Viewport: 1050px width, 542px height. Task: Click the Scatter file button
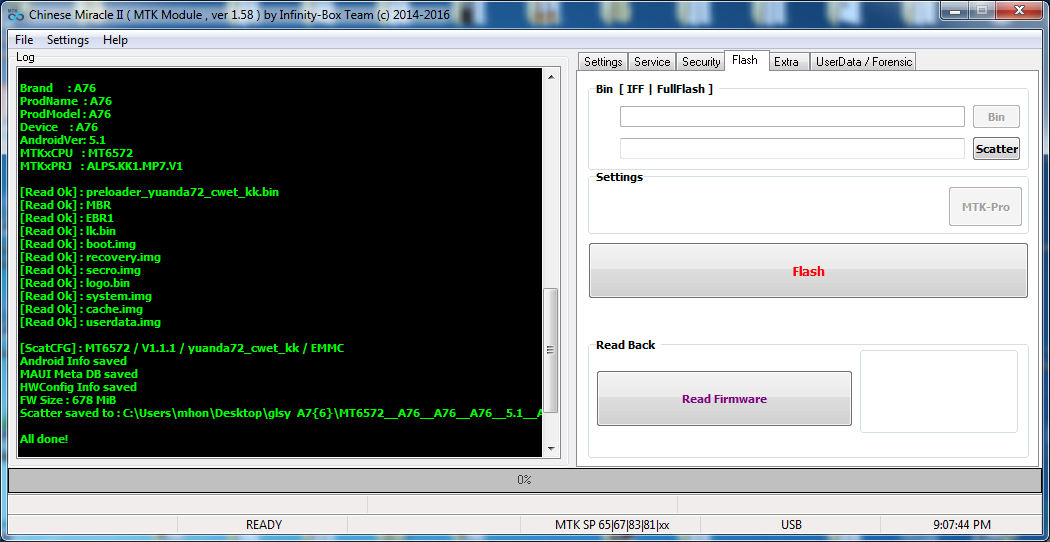coord(996,149)
